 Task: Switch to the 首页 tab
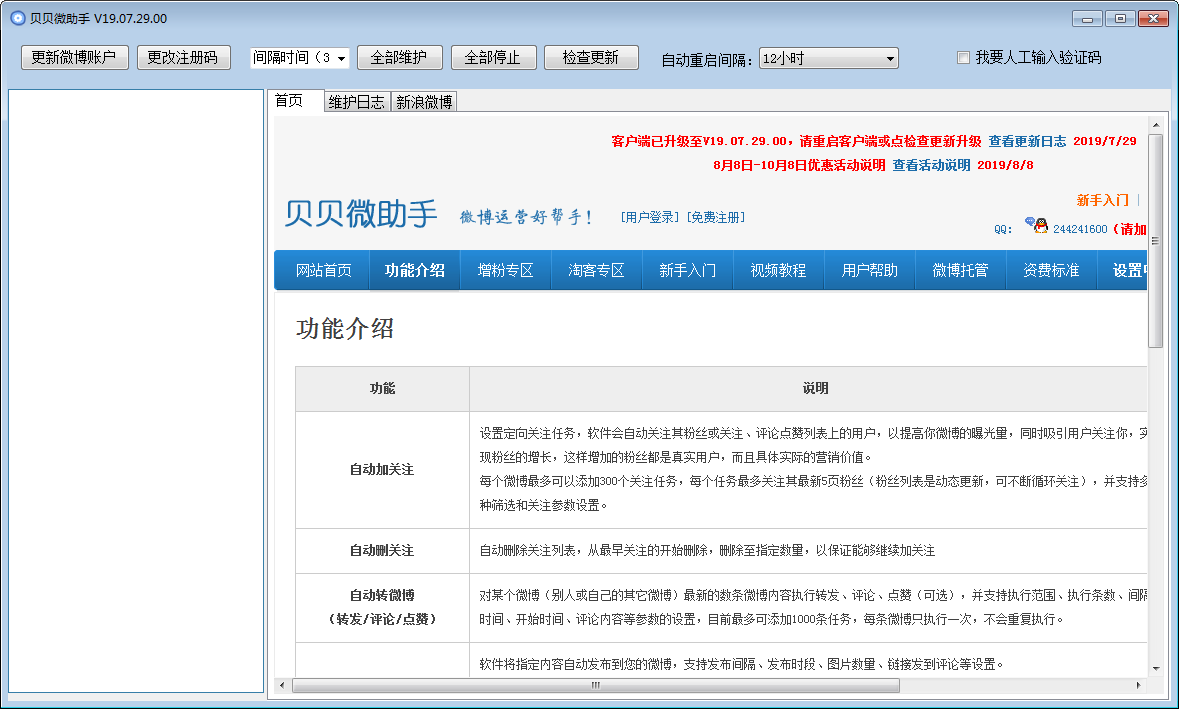pos(295,101)
